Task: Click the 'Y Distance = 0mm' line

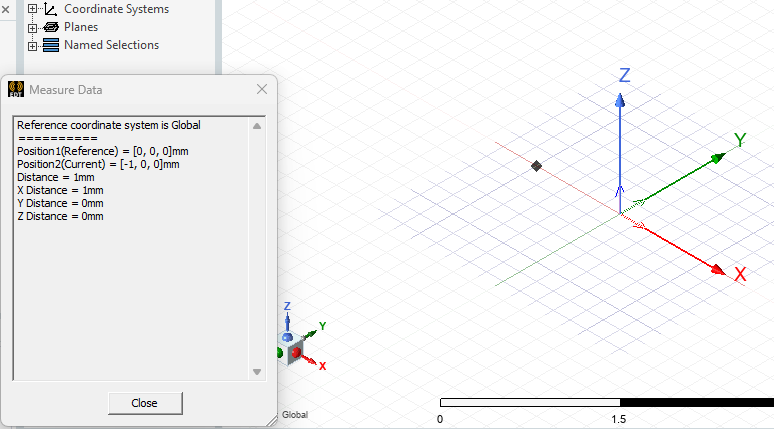Action: point(60,203)
